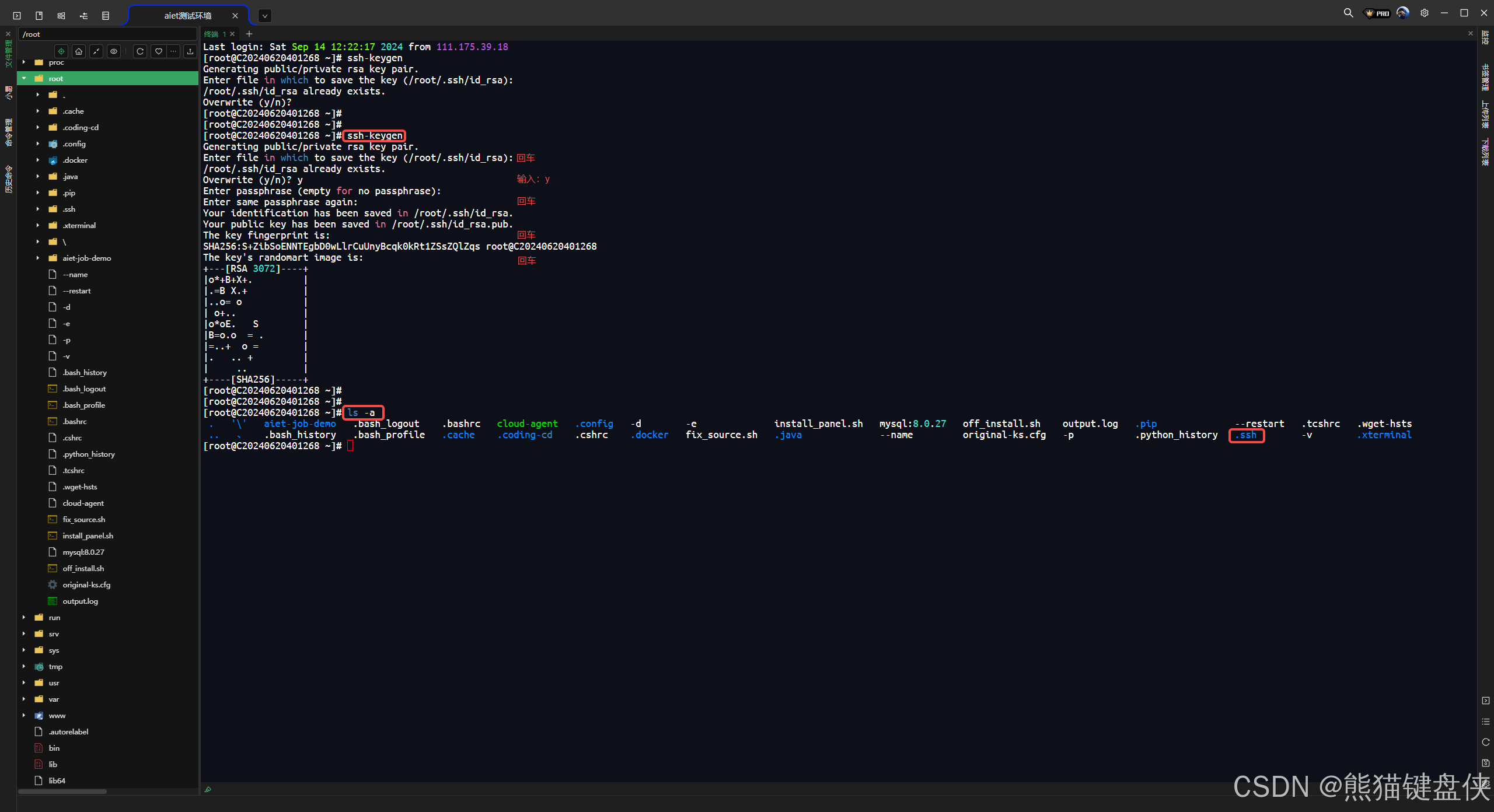Click the upload file icon

[190, 51]
